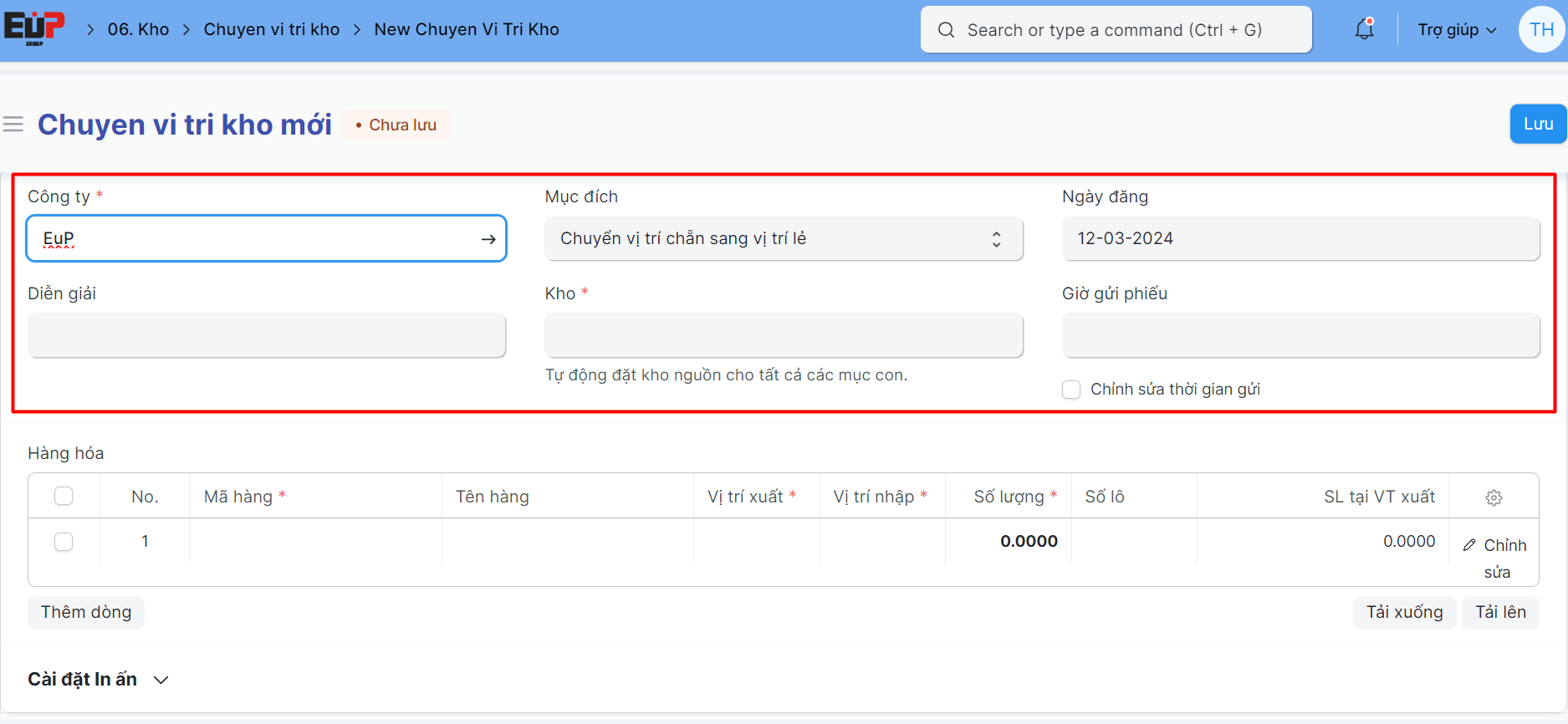Open the Mục đích dropdown
1568x724 pixels.
tap(784, 239)
